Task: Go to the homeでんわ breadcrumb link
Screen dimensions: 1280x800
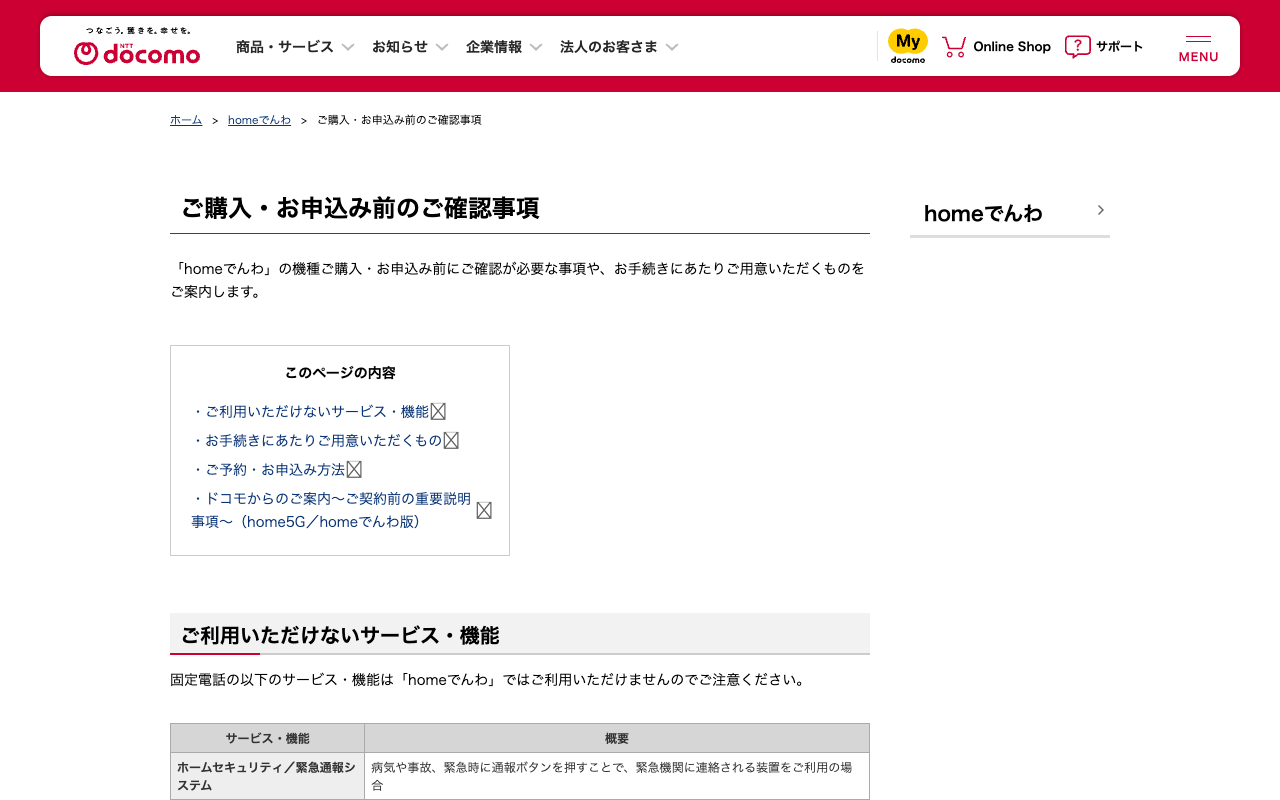Action: tap(259, 120)
